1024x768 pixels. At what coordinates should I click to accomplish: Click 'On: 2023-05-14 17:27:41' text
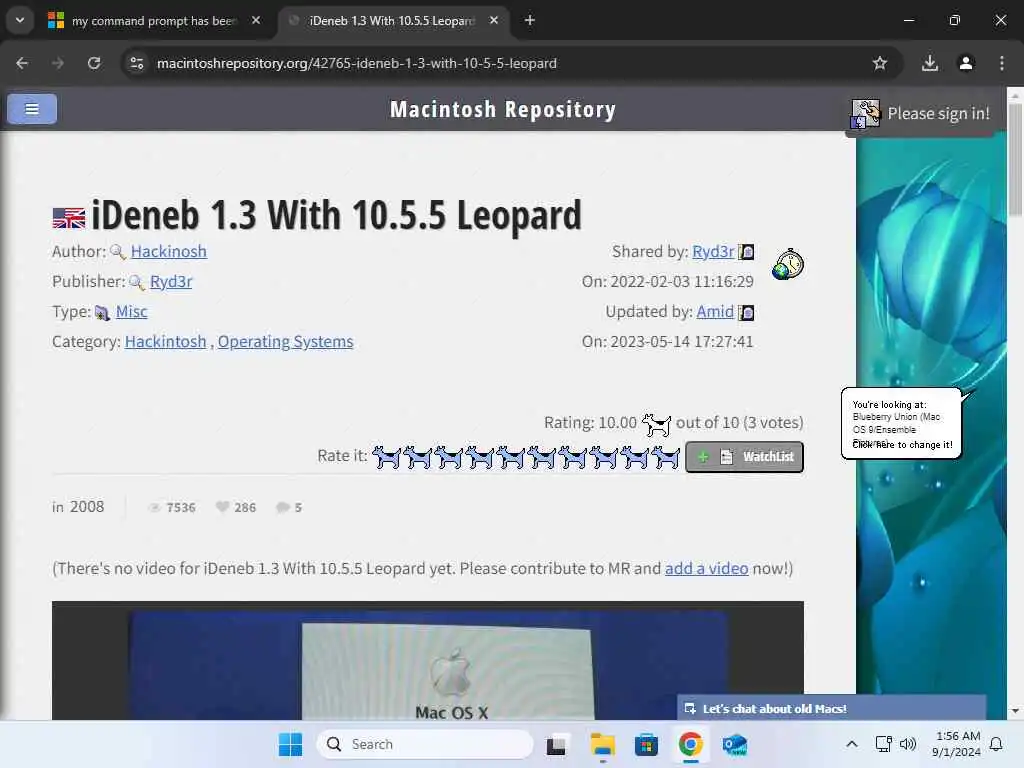point(667,342)
